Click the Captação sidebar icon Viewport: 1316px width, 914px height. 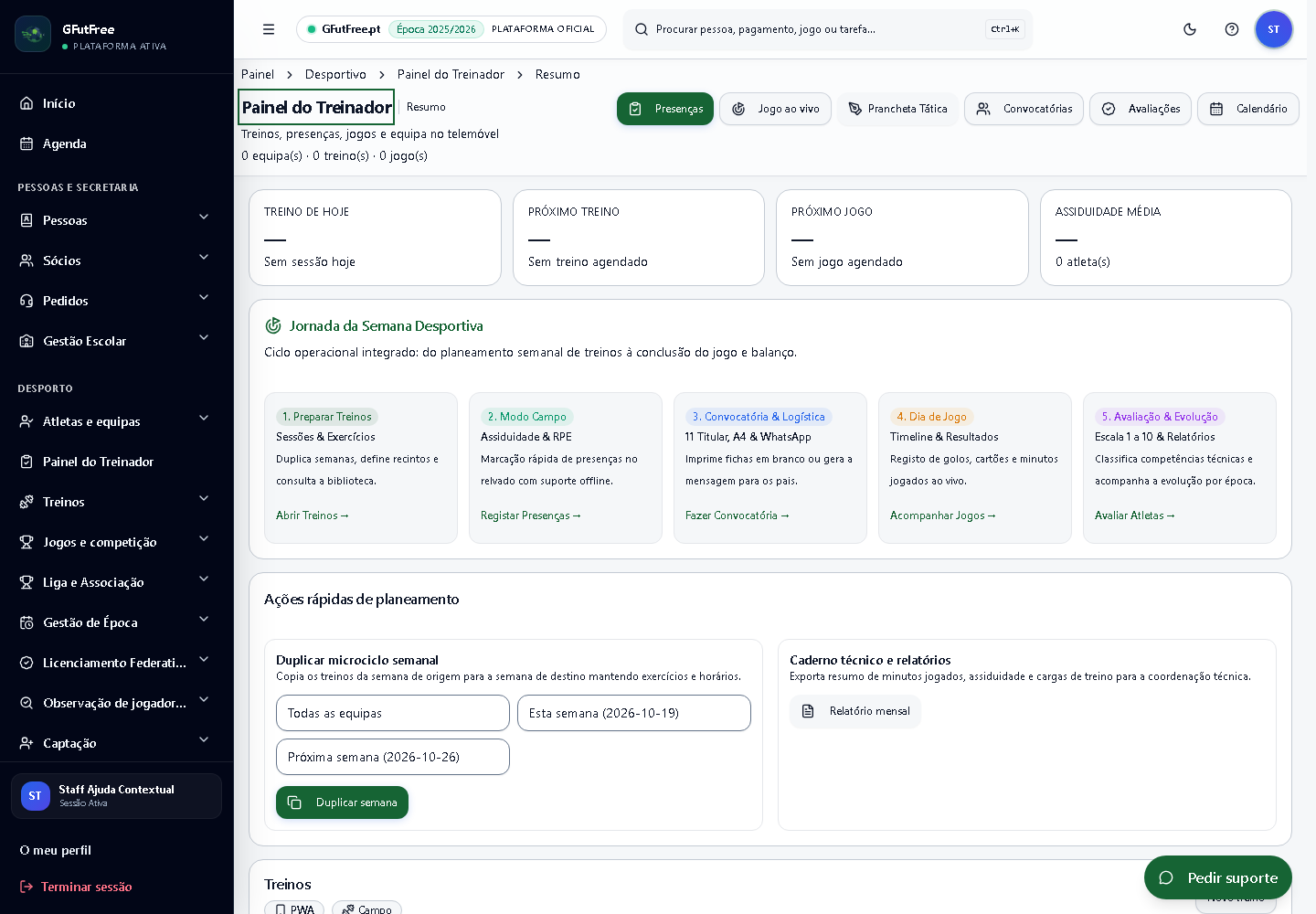(27, 743)
